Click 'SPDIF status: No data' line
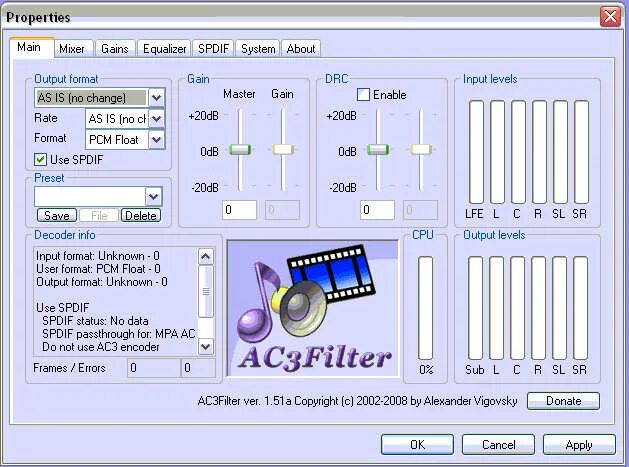629x467 pixels. [x=95, y=321]
